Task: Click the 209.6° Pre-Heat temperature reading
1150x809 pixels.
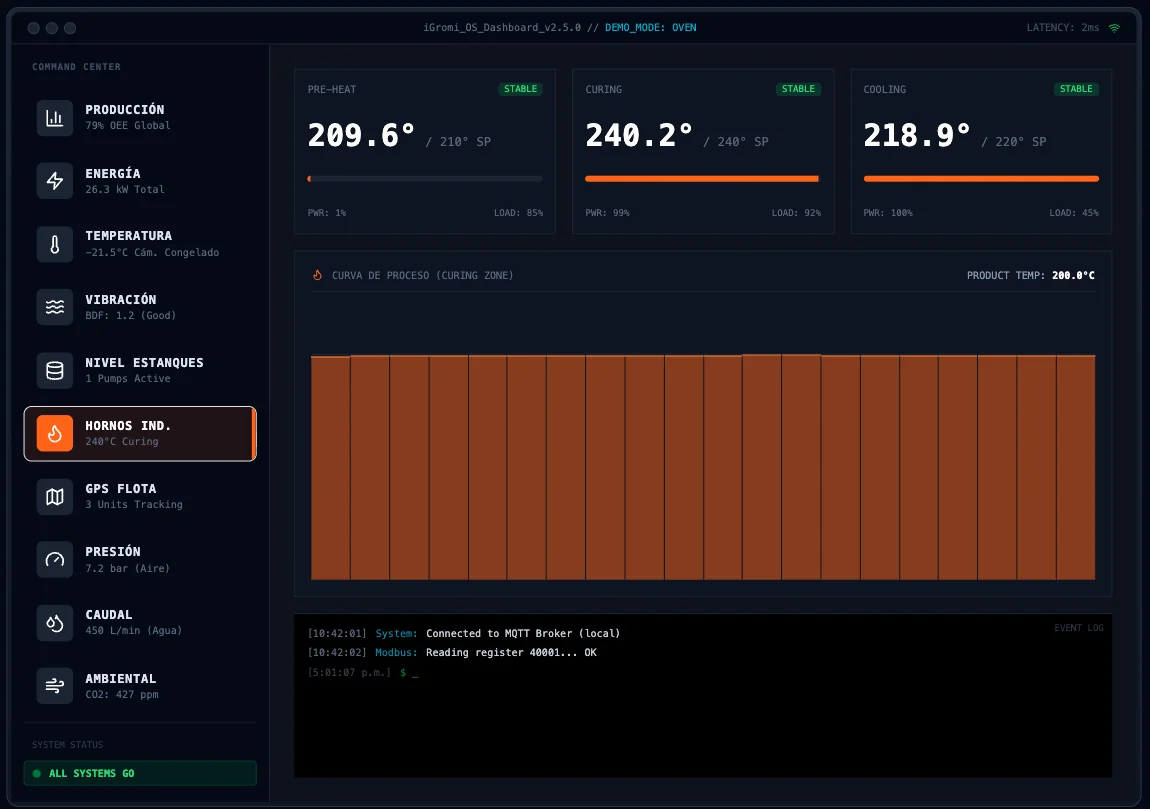Action: [x=362, y=135]
